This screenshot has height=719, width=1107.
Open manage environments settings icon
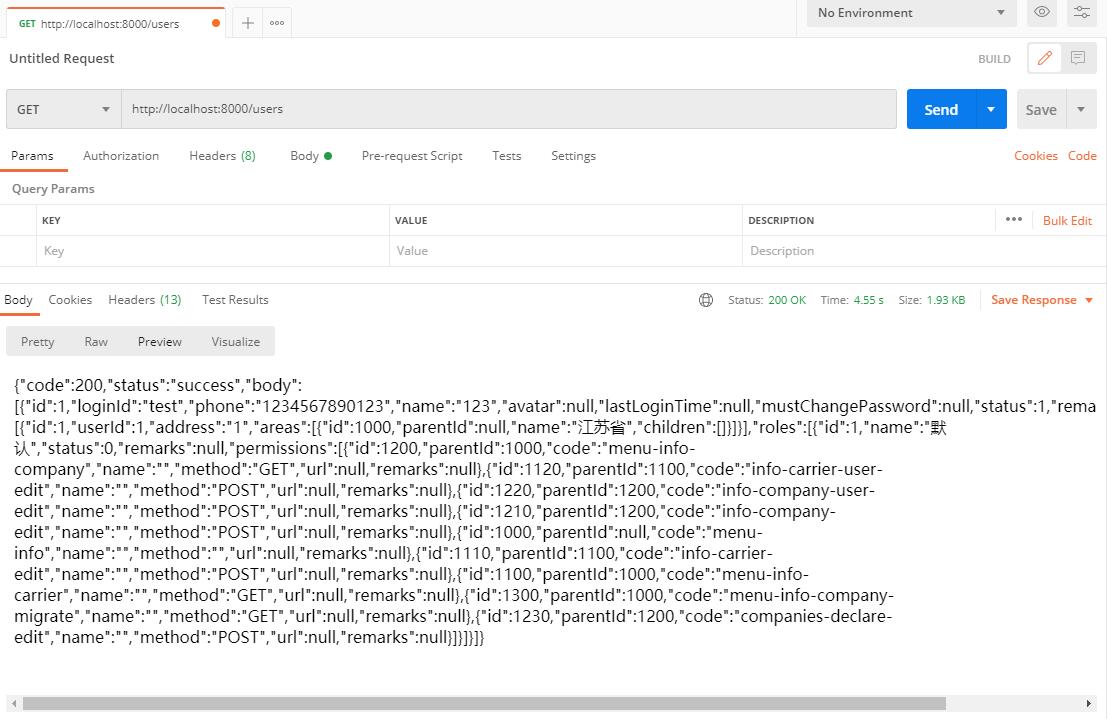[1082, 12]
